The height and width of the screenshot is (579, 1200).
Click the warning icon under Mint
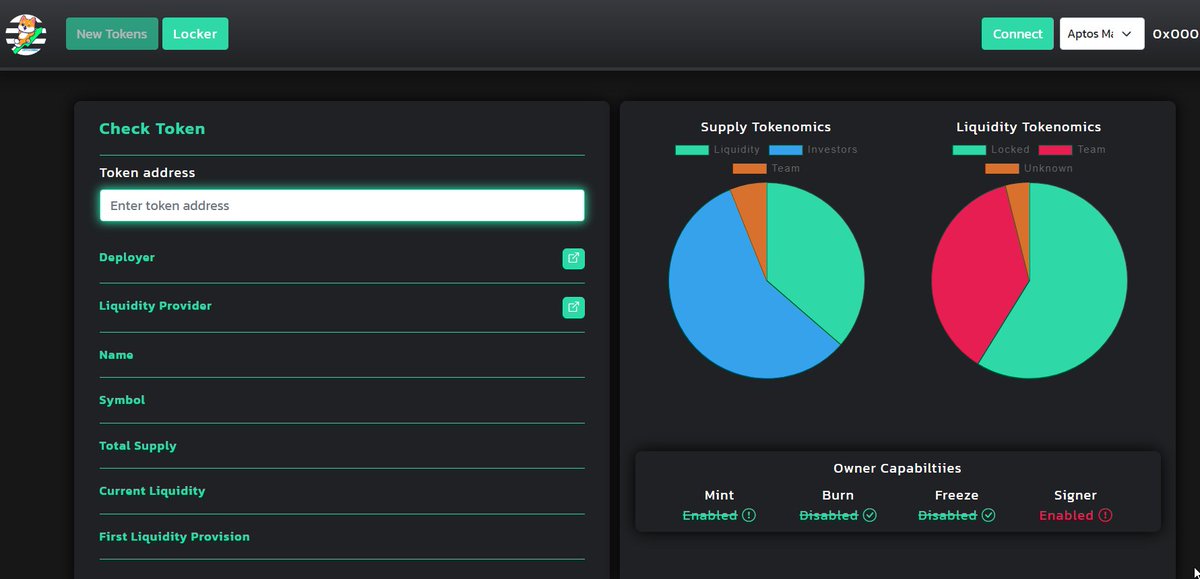click(x=749, y=516)
